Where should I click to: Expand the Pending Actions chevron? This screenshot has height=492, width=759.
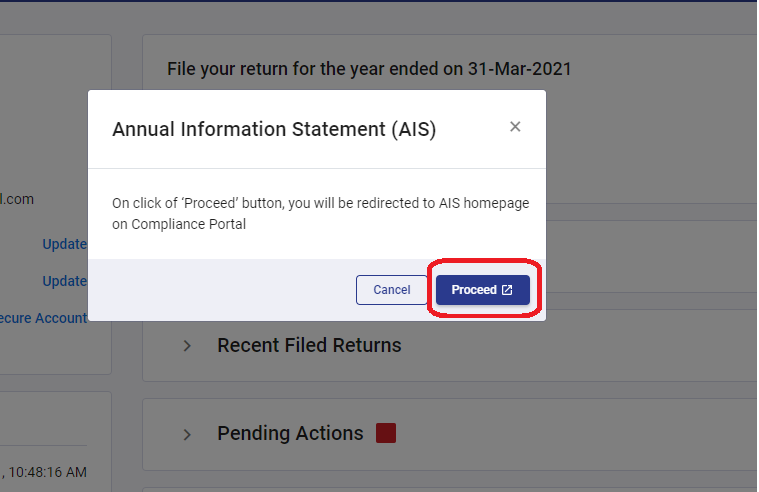(186, 434)
